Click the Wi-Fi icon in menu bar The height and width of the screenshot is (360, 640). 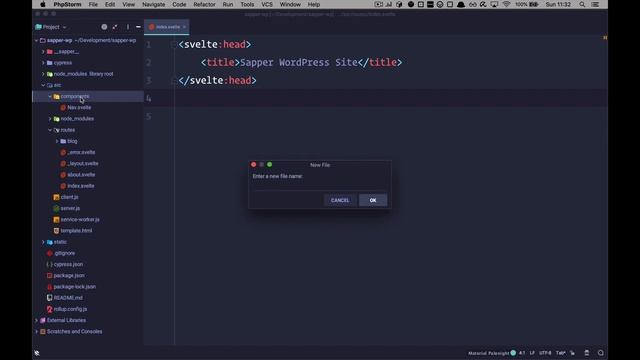(x=507, y=4)
